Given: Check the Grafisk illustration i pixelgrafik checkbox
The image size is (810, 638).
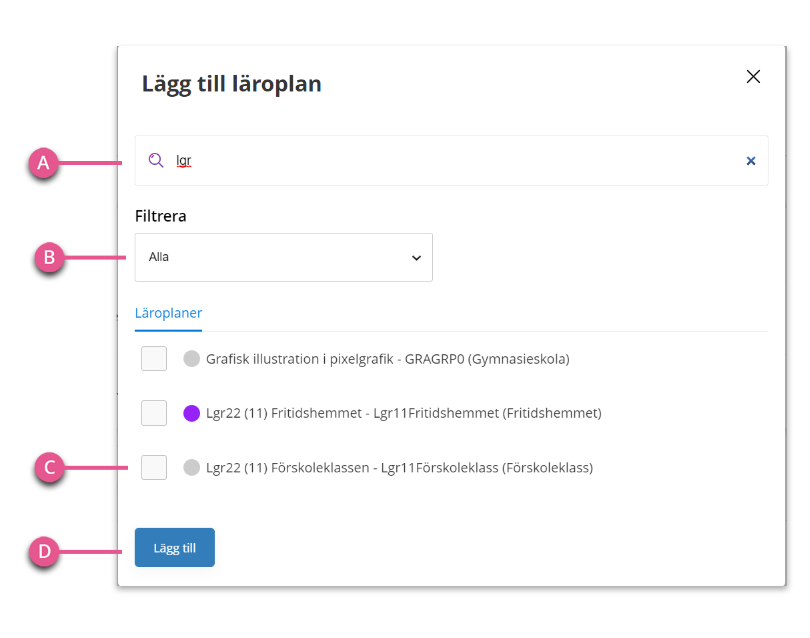Looking at the screenshot, I should [154, 359].
